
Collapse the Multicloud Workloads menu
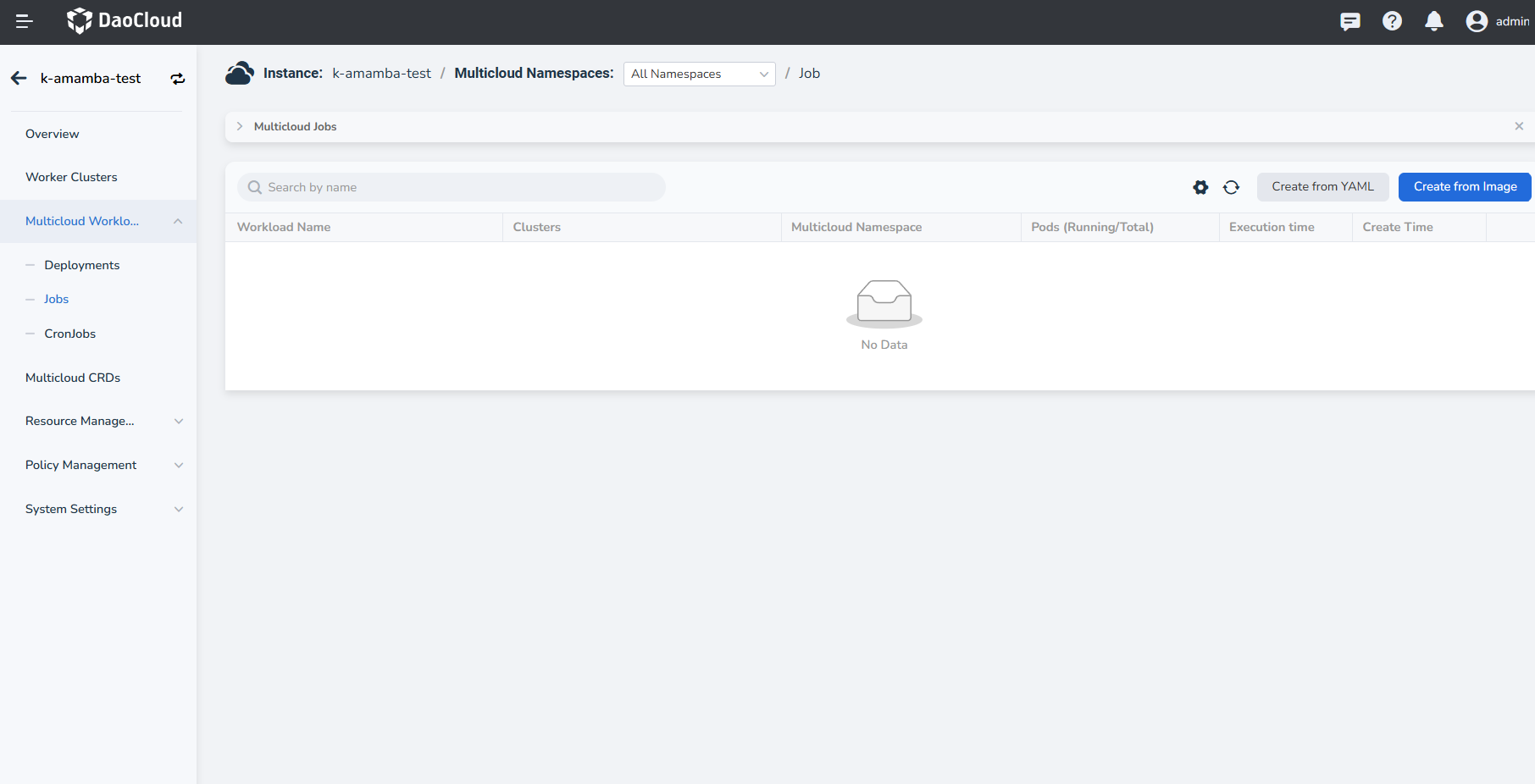pos(178,221)
